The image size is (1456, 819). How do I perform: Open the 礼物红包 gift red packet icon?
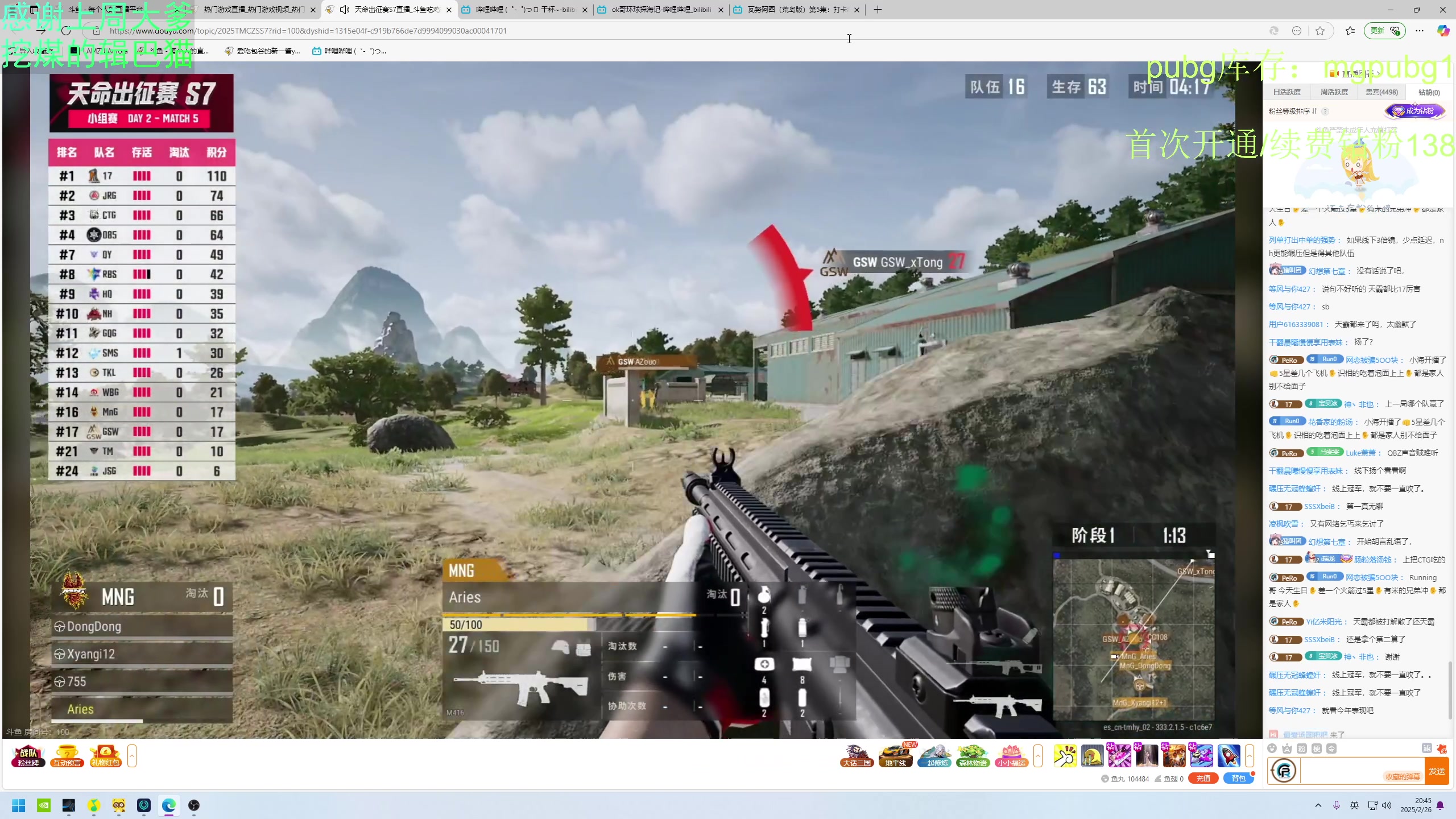106,756
